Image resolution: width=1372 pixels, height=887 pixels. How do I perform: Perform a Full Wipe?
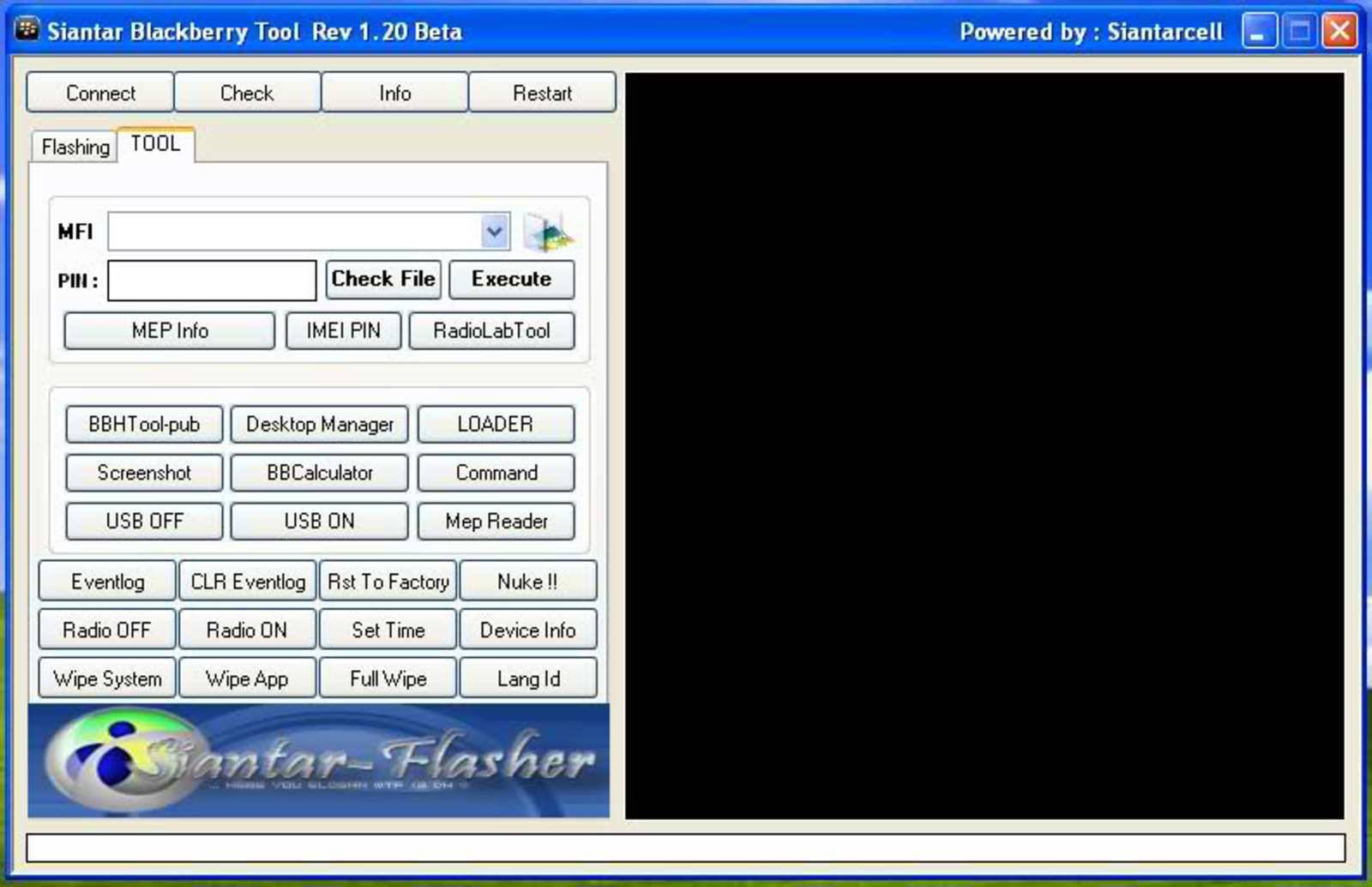tap(388, 679)
